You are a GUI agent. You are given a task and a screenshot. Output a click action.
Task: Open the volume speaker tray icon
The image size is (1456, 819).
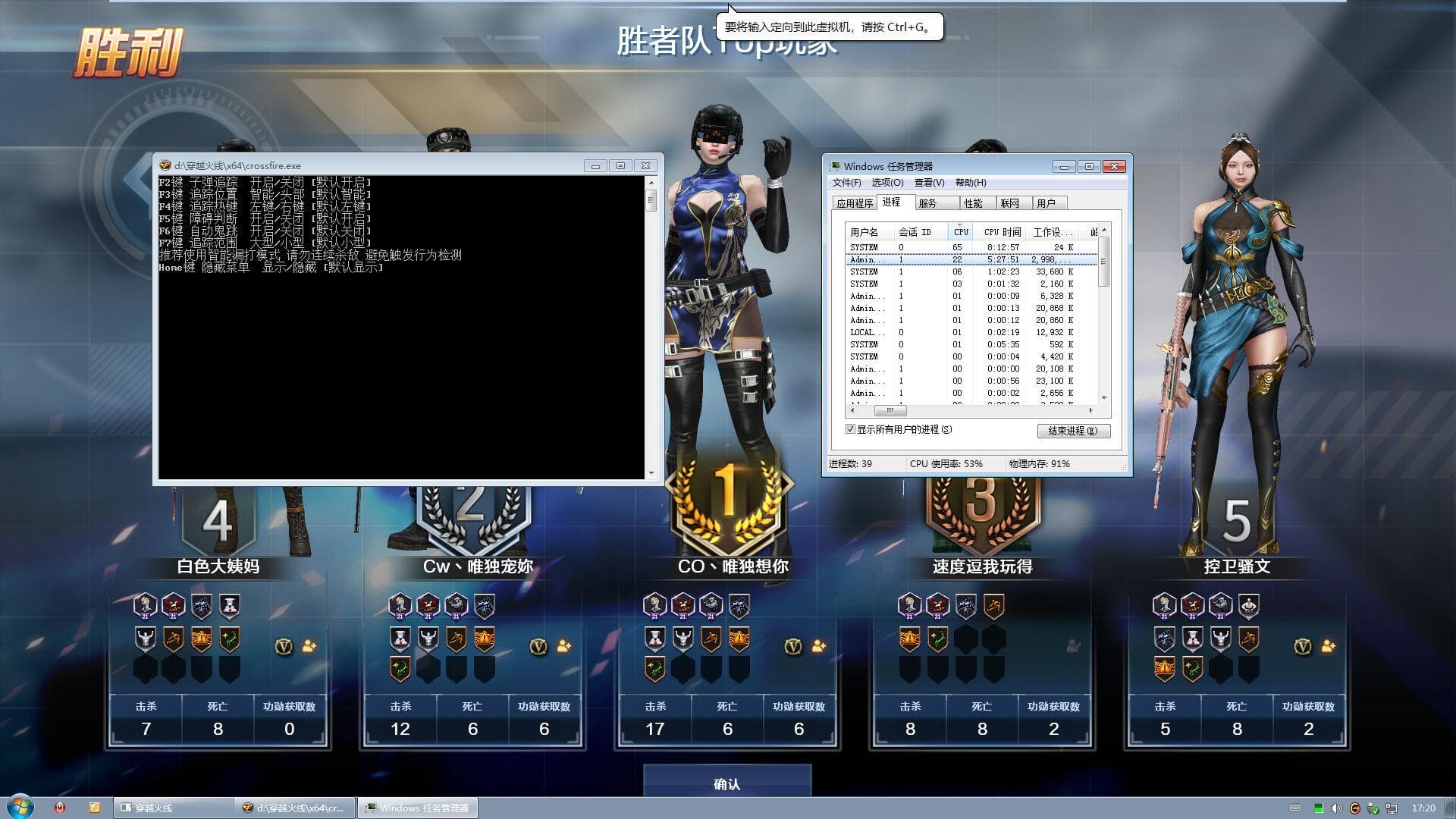1336,808
